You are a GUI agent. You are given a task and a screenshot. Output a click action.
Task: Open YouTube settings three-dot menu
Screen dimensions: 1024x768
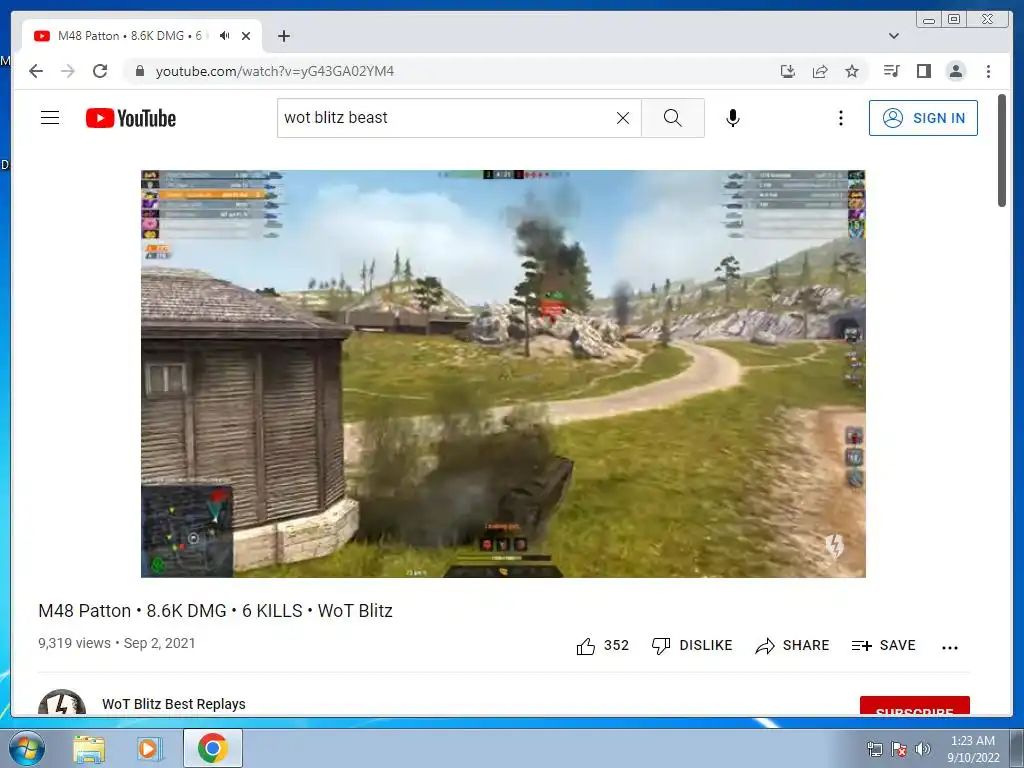[840, 118]
